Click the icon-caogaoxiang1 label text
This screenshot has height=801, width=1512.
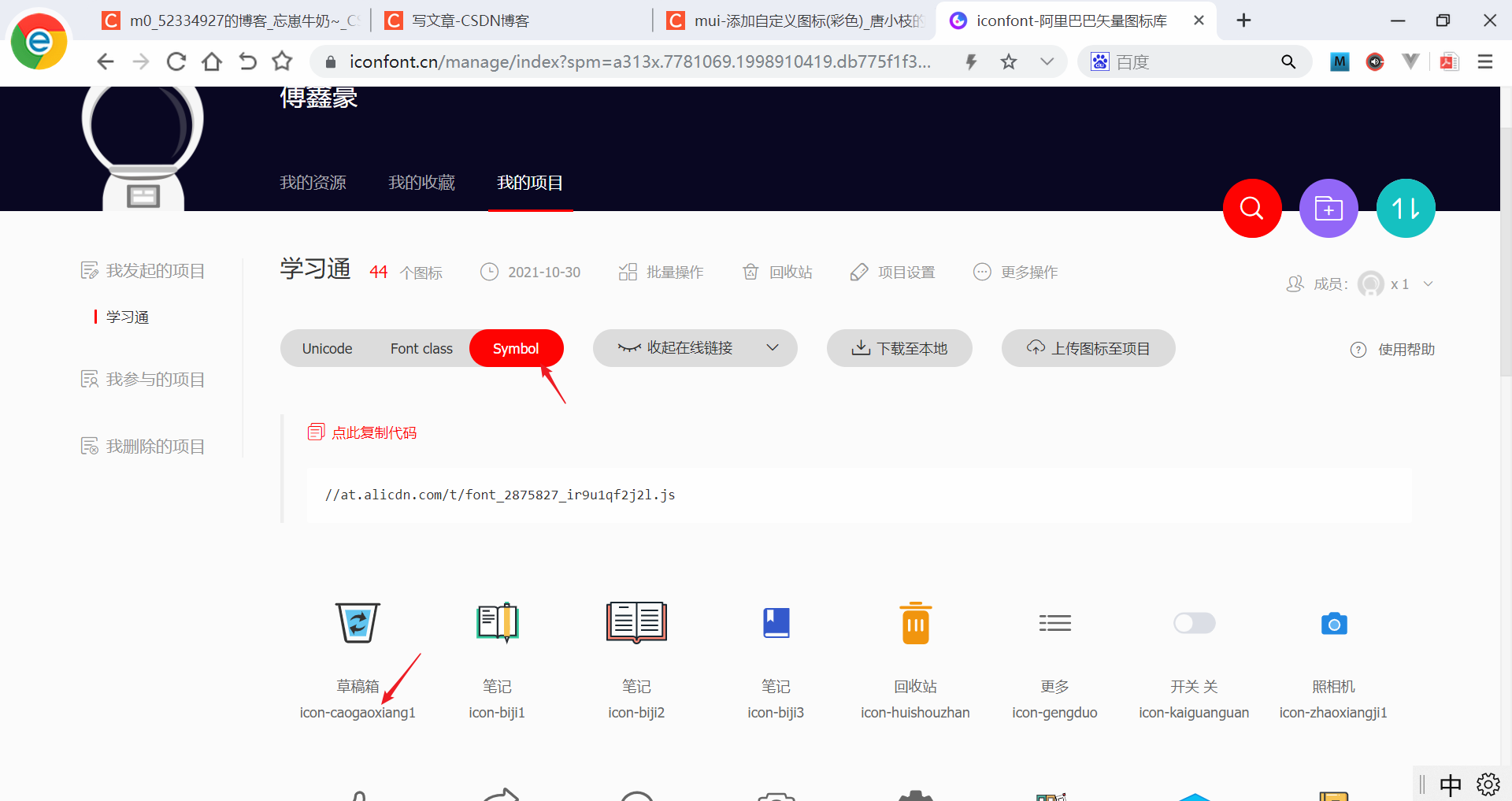pyautogui.click(x=358, y=712)
